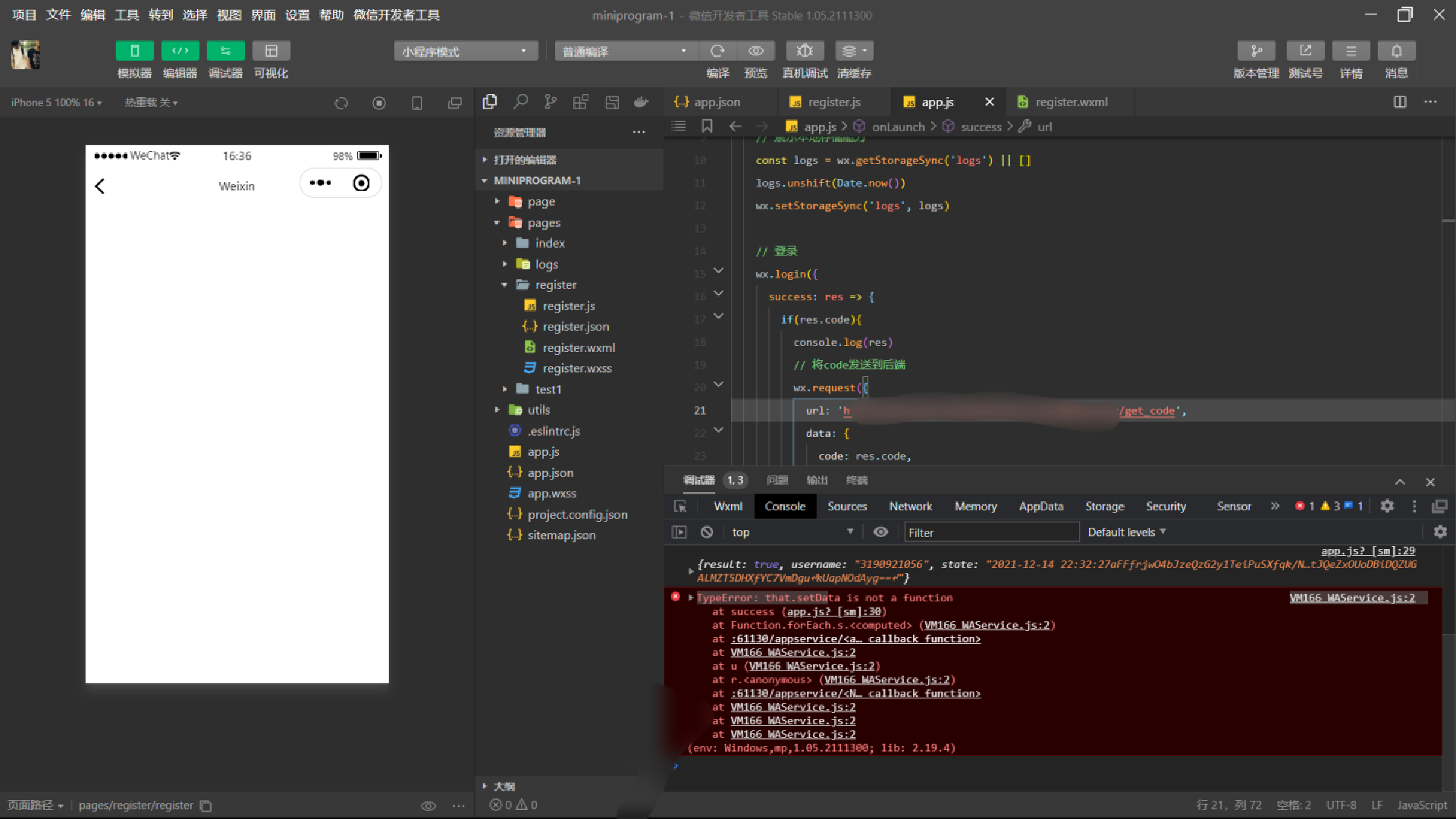The image size is (1456, 819).
Task: Open the 小程序模式 dropdown
Action: [465, 50]
